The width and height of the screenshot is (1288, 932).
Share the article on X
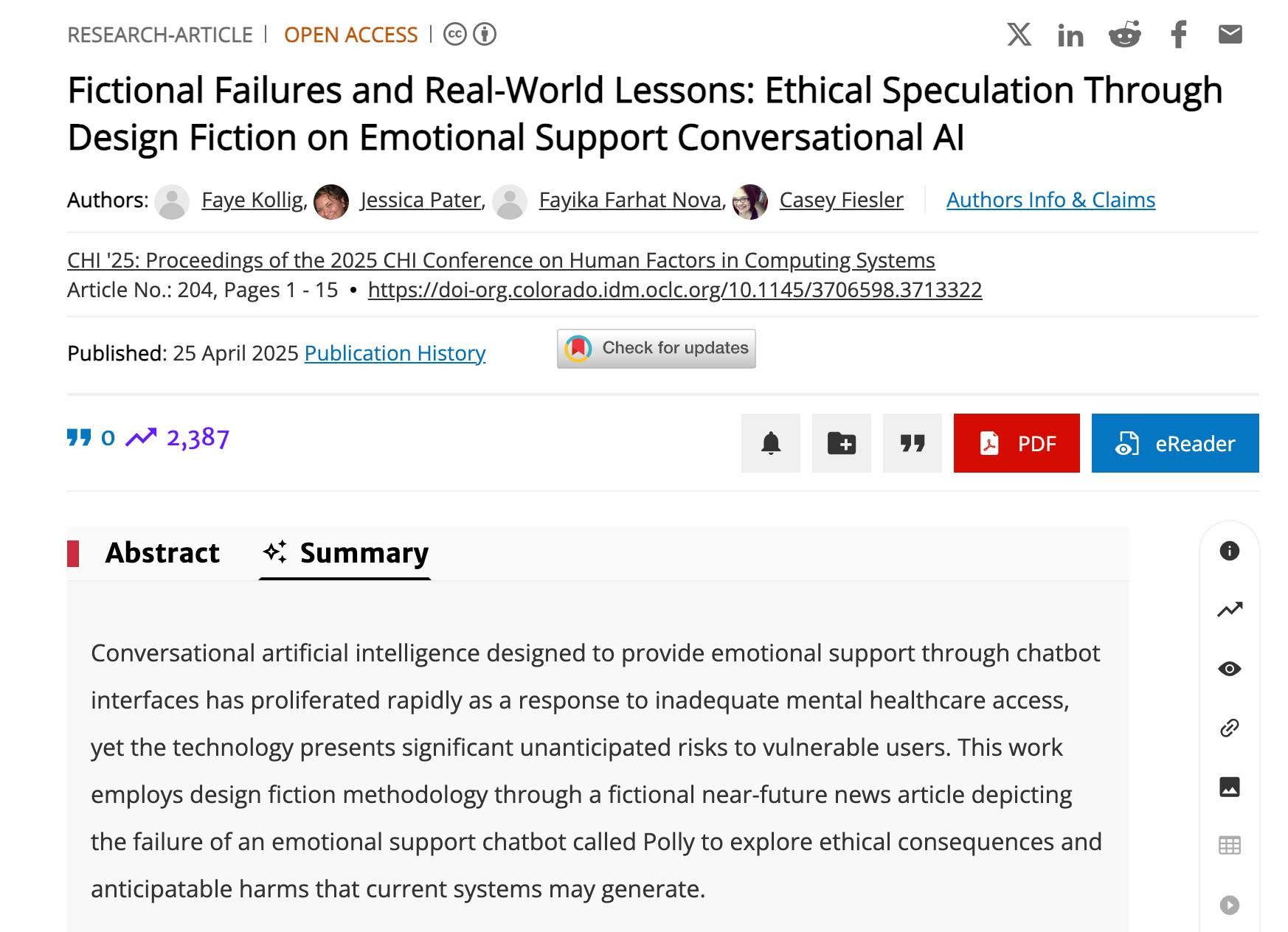[x=1018, y=34]
